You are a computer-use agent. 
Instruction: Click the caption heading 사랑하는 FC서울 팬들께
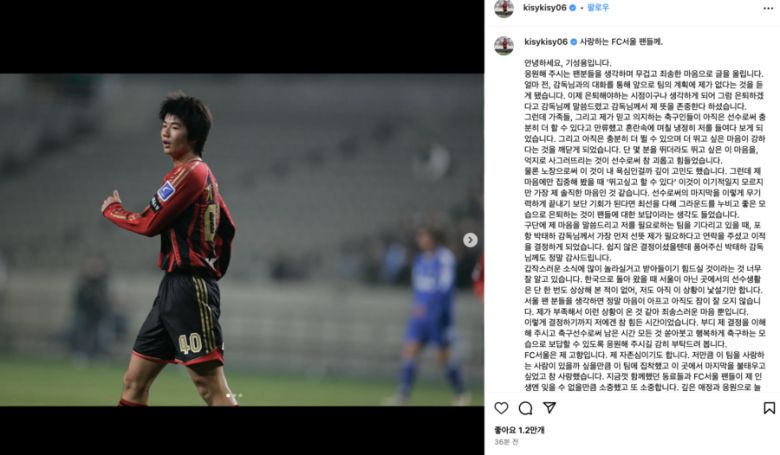coord(621,42)
